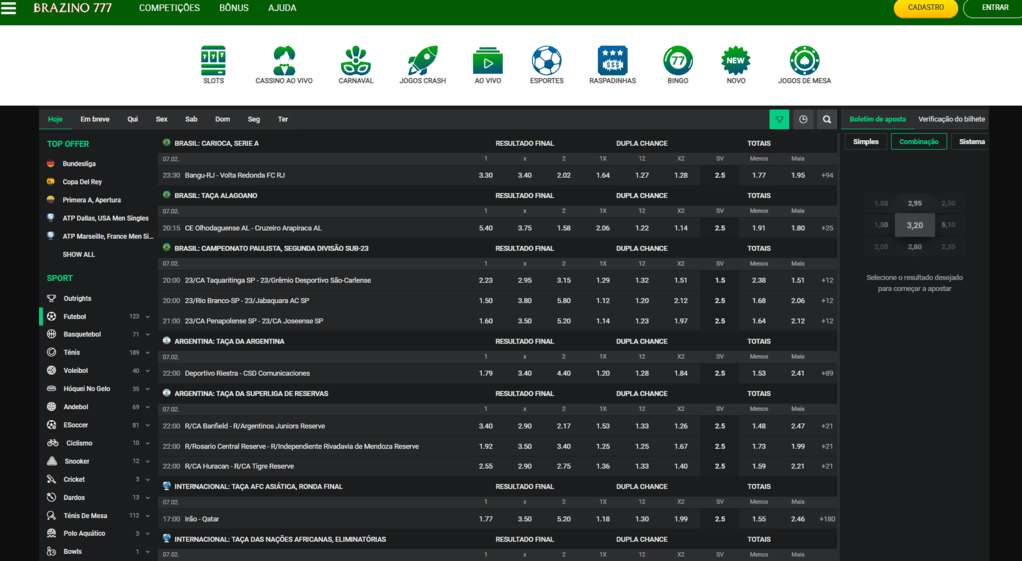Click the clock time filter icon
The width and height of the screenshot is (1022, 561).
803,119
